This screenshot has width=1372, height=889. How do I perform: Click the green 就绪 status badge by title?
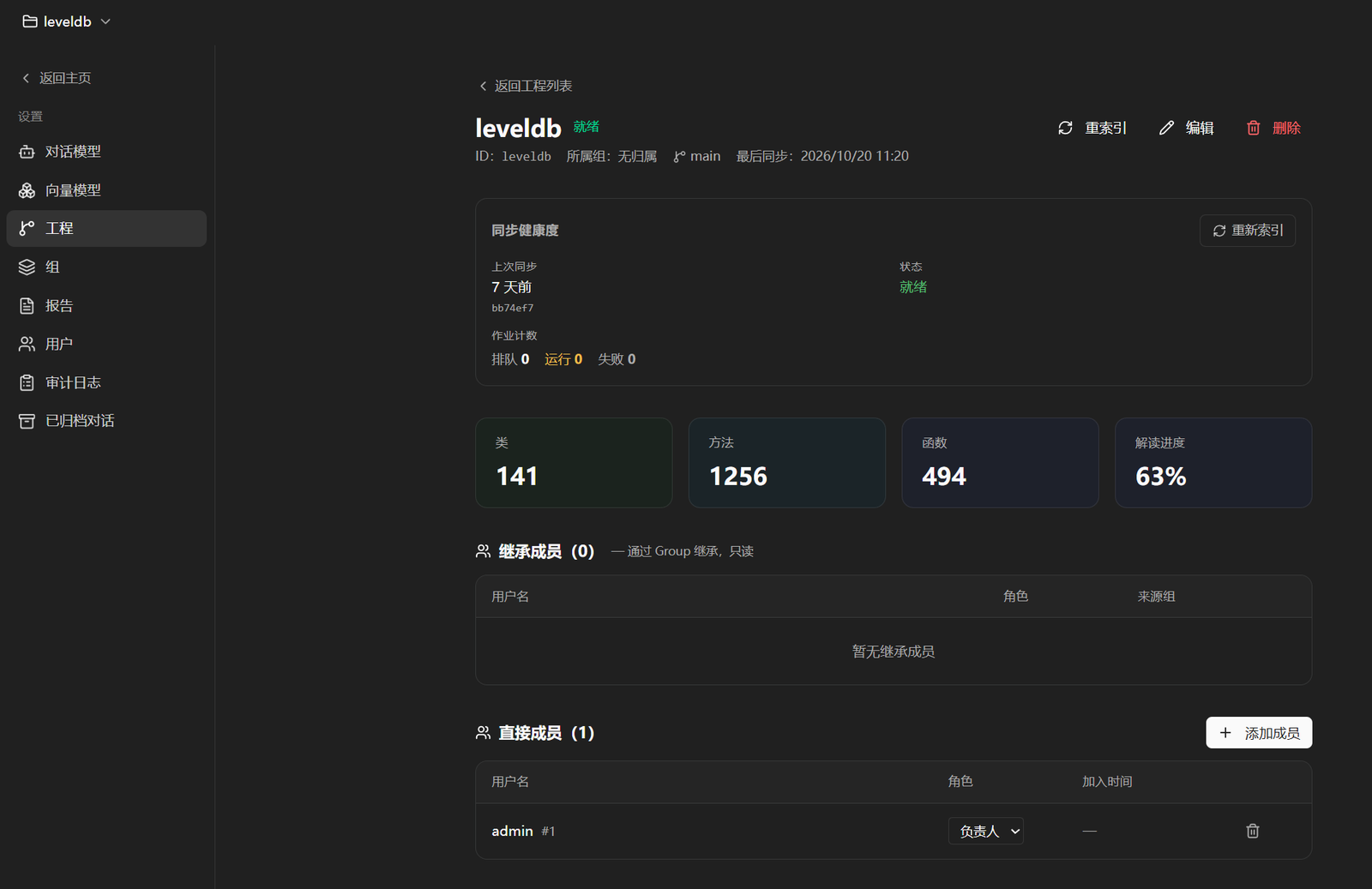[587, 127]
